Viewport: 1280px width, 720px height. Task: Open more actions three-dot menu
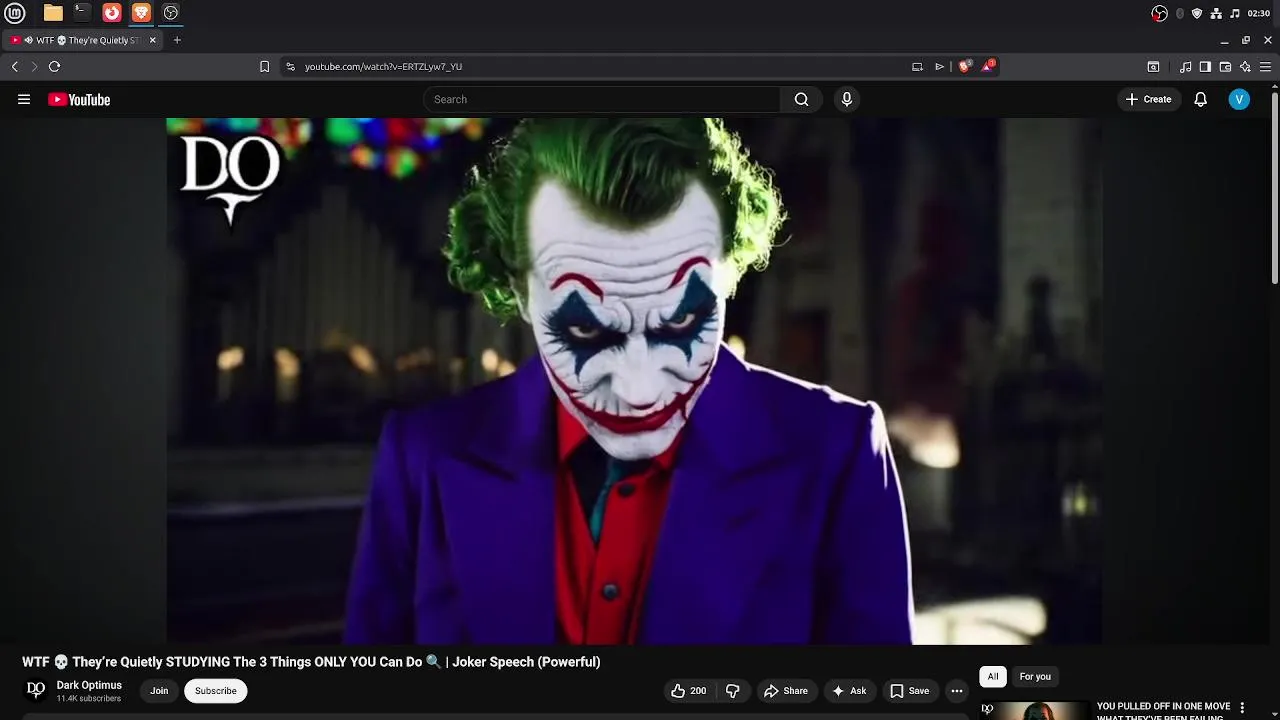(957, 691)
